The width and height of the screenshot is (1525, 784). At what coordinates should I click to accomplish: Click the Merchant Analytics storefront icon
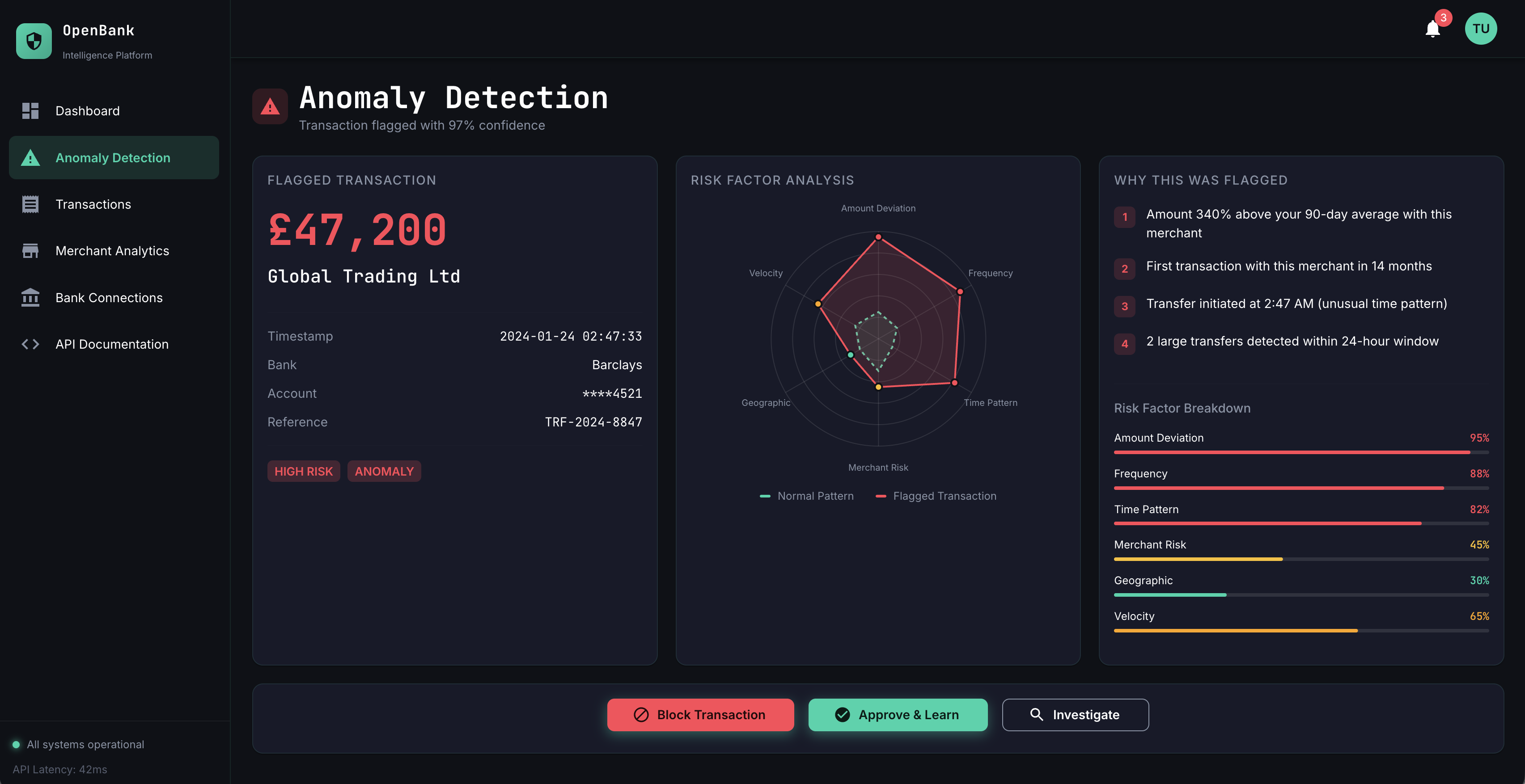[x=30, y=251]
